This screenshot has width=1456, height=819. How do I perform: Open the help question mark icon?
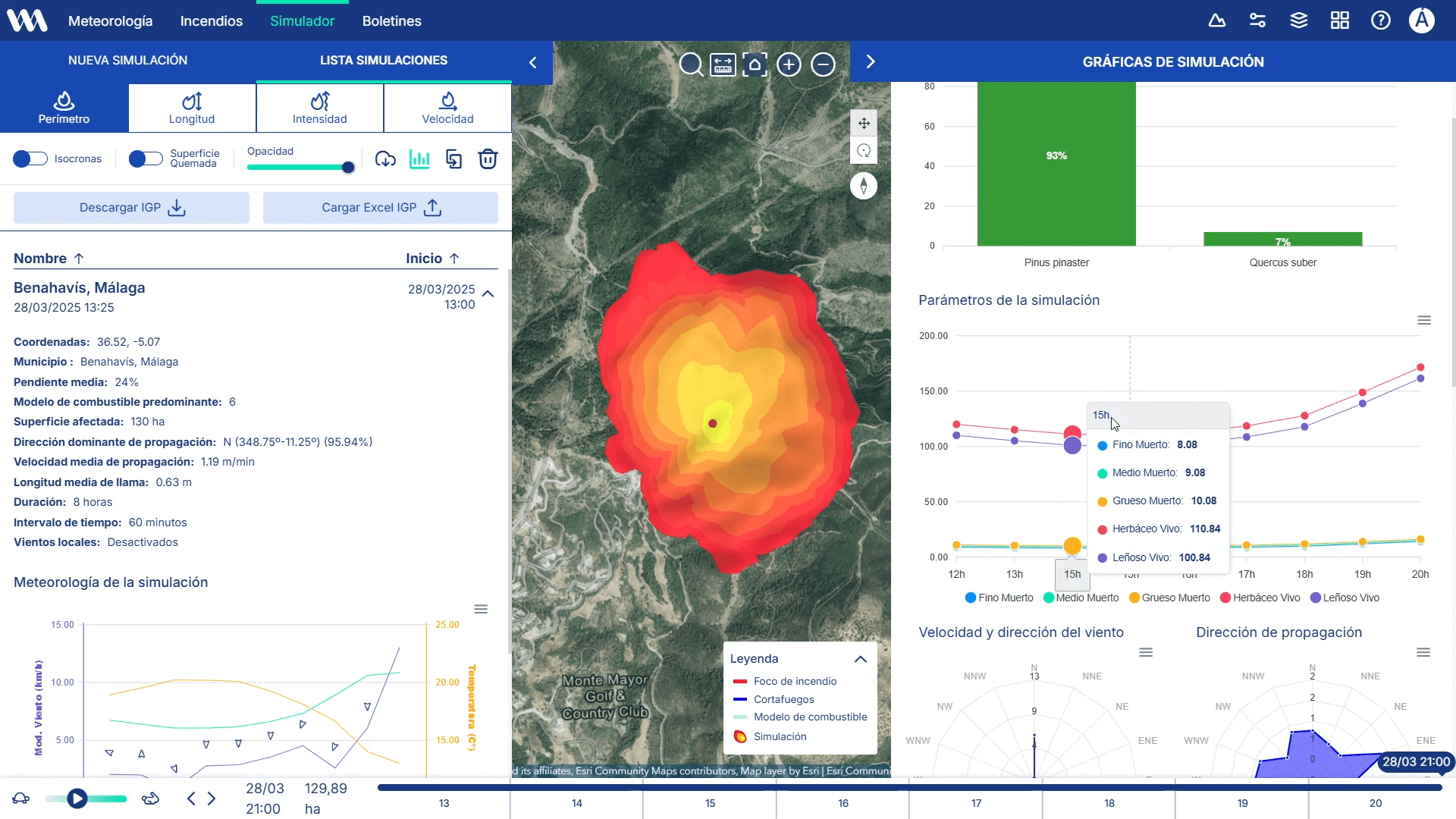coord(1380,20)
